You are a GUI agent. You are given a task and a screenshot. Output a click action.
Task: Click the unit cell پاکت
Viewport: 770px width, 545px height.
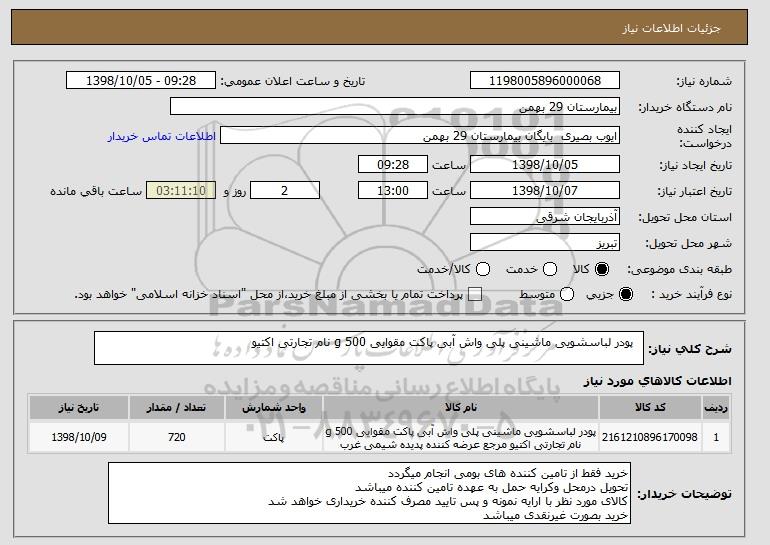pos(274,437)
